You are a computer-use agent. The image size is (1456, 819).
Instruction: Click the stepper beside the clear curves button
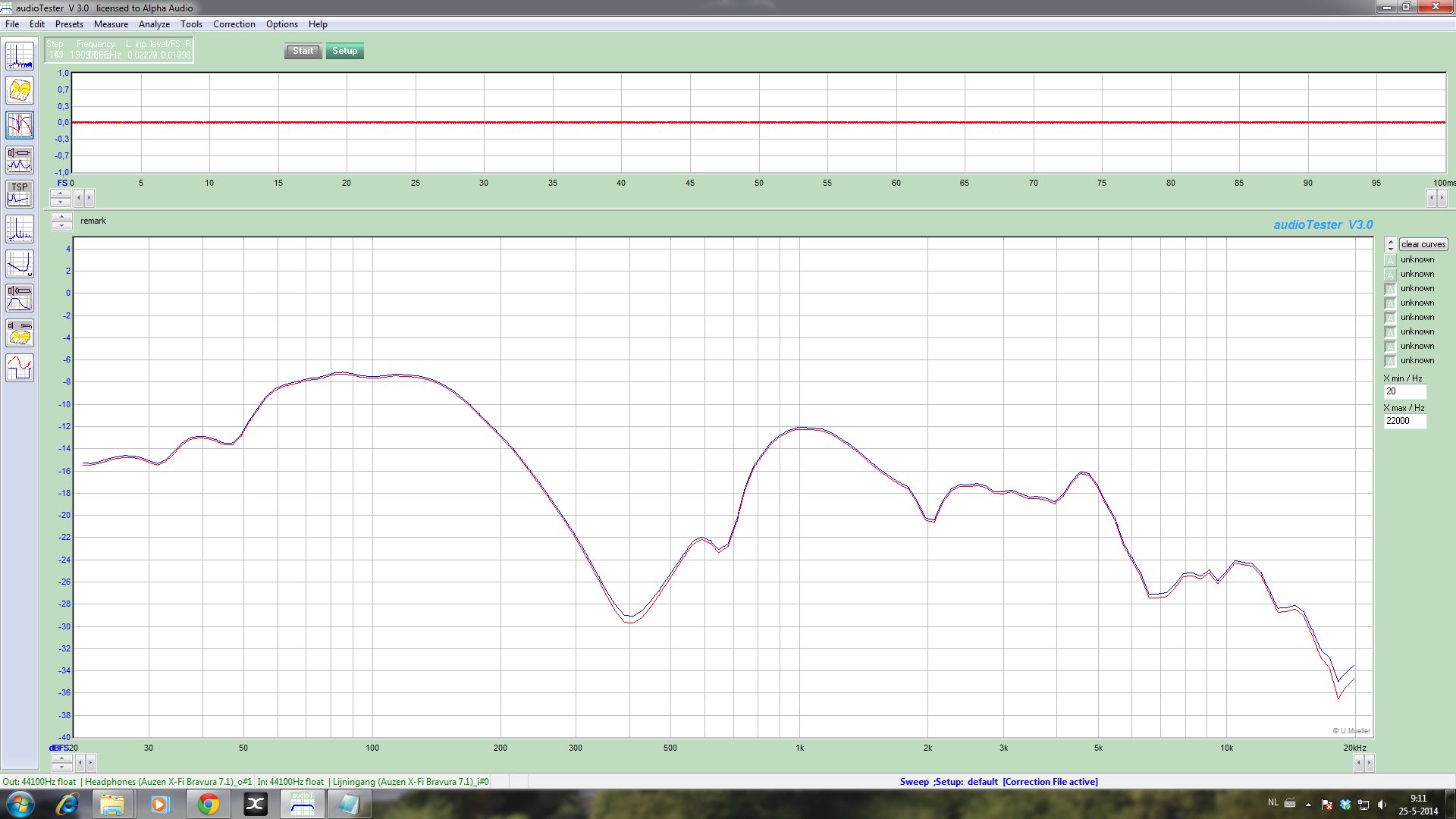click(1390, 244)
